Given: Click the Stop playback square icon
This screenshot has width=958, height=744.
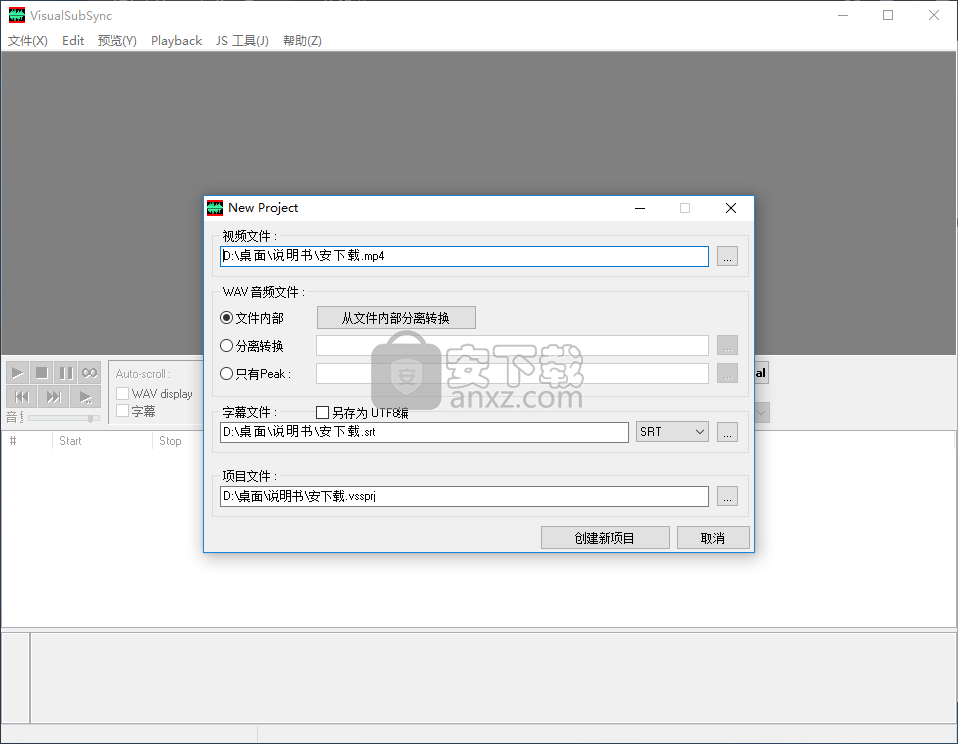Looking at the screenshot, I should pos(42,373).
